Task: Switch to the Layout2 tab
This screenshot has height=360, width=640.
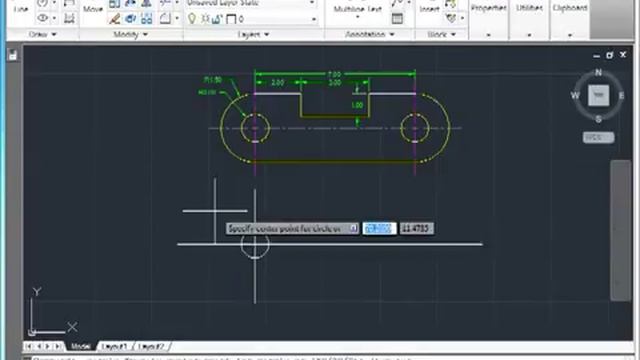Action: pos(151,347)
